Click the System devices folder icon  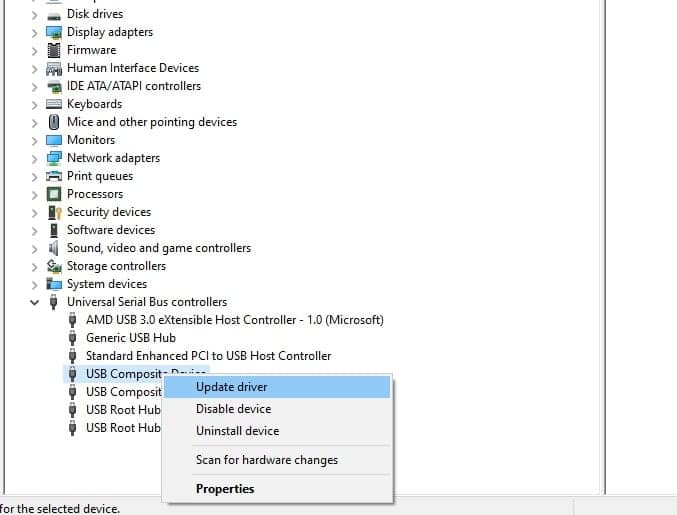[x=54, y=284]
